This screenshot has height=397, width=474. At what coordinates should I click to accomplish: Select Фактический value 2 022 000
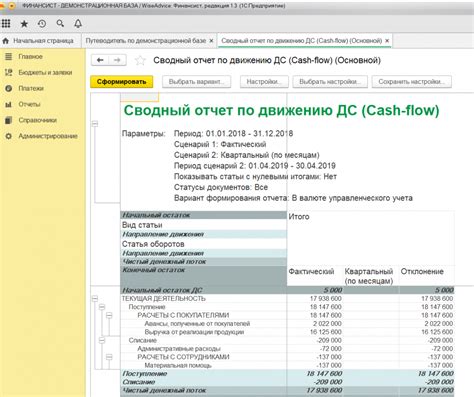click(327, 324)
